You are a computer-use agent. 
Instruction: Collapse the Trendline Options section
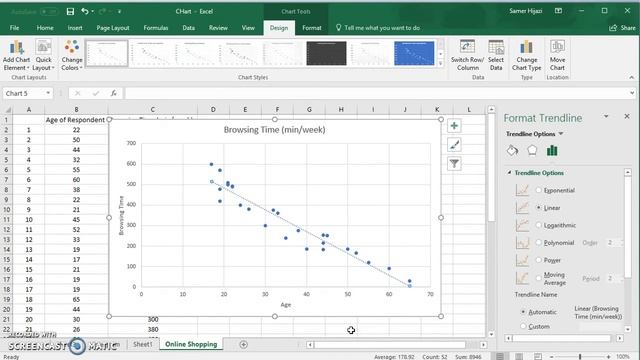pos(509,173)
